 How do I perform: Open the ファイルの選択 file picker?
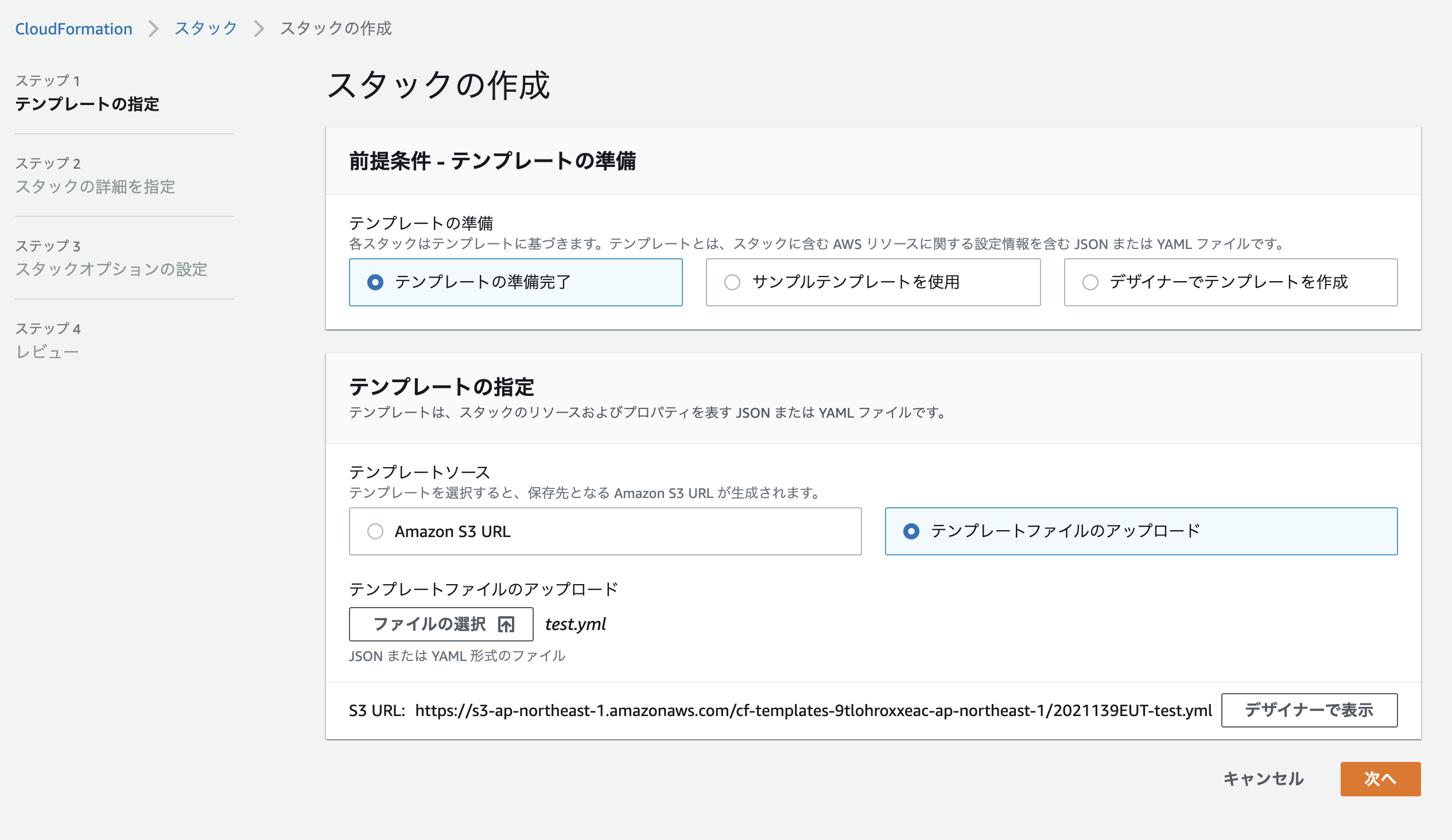pyautogui.click(x=441, y=624)
